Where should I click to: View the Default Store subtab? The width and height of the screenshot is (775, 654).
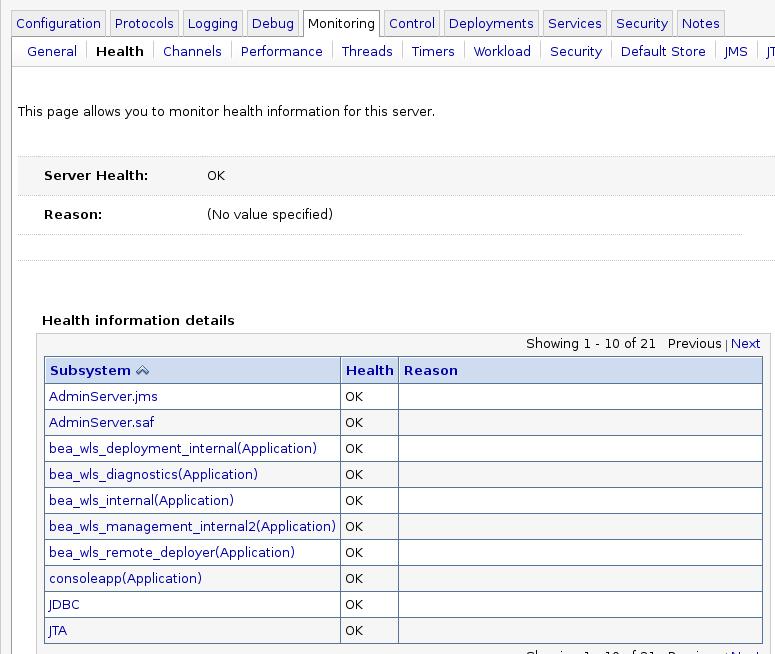coord(663,51)
